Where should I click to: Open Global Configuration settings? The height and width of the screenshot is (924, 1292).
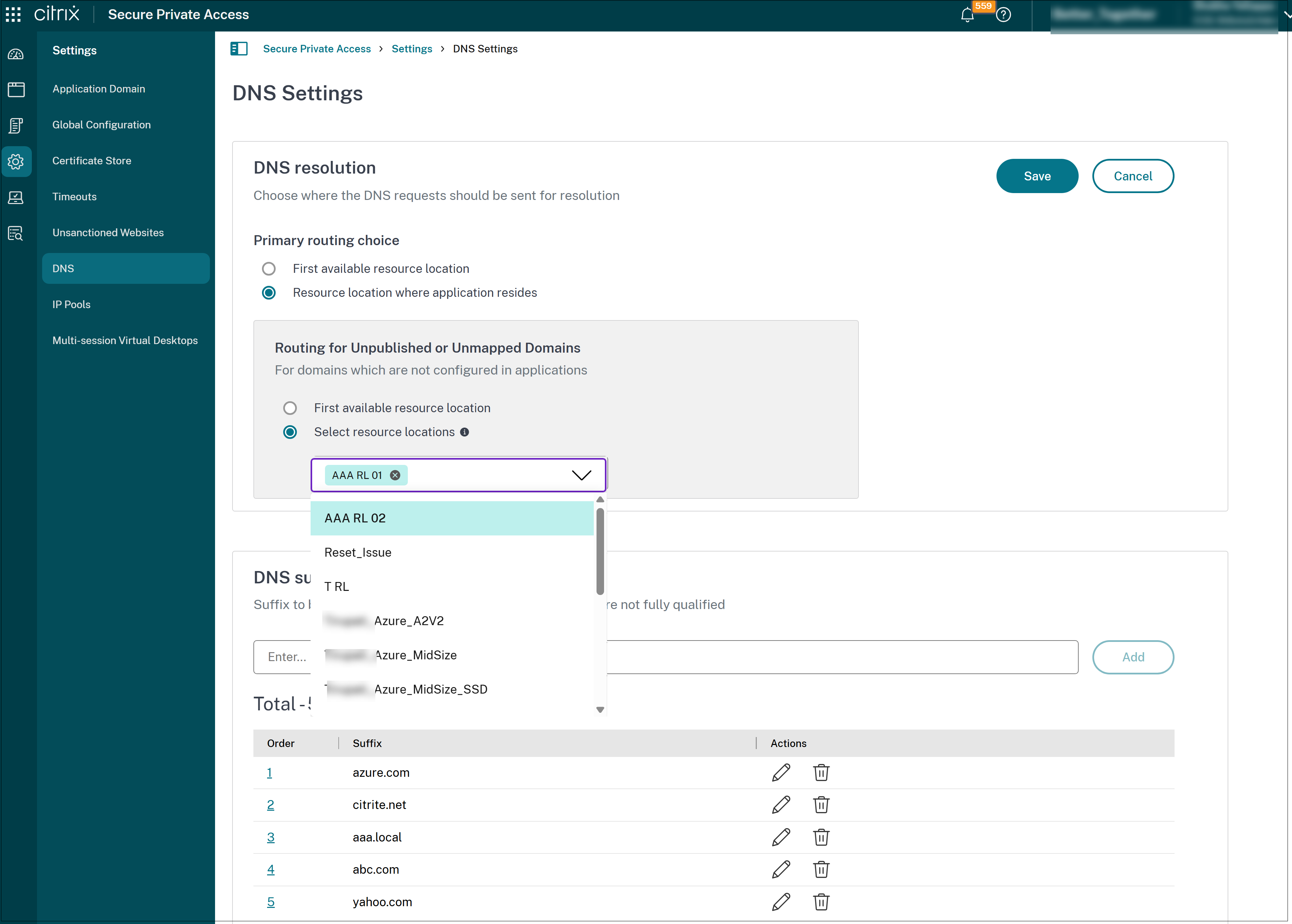(x=101, y=125)
